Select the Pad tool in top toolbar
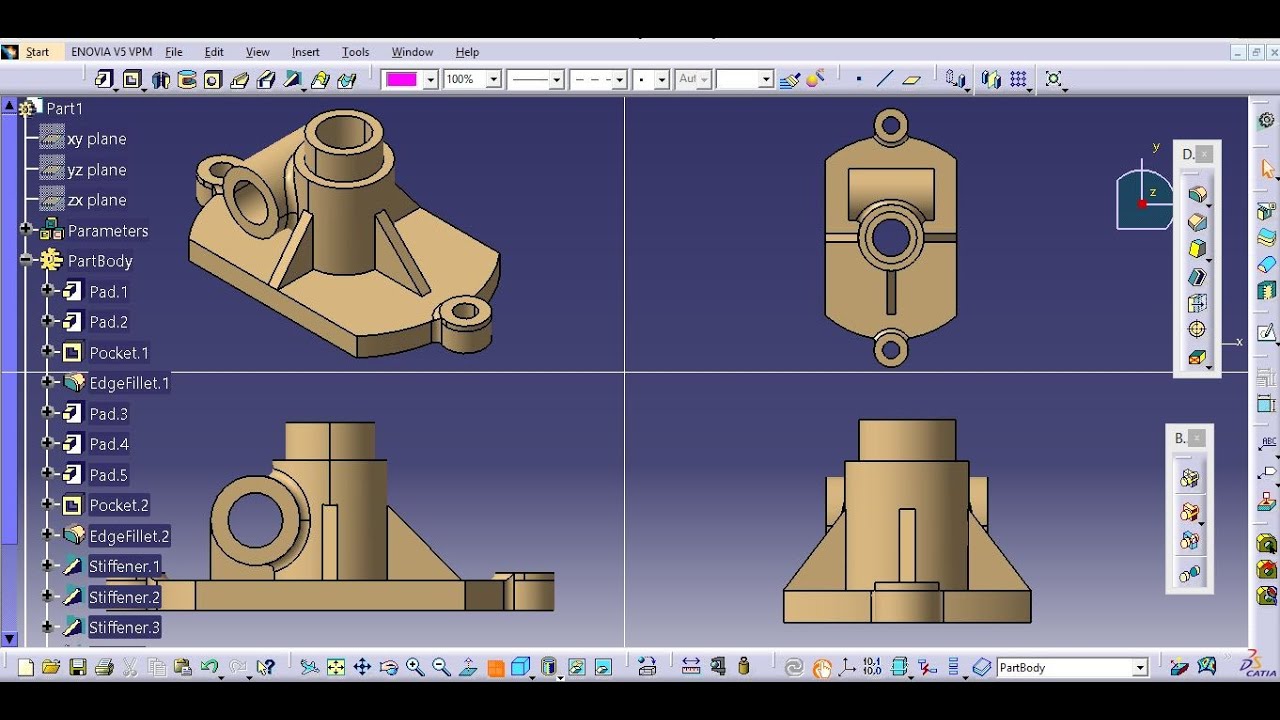The width and height of the screenshot is (1280, 720). (x=104, y=79)
